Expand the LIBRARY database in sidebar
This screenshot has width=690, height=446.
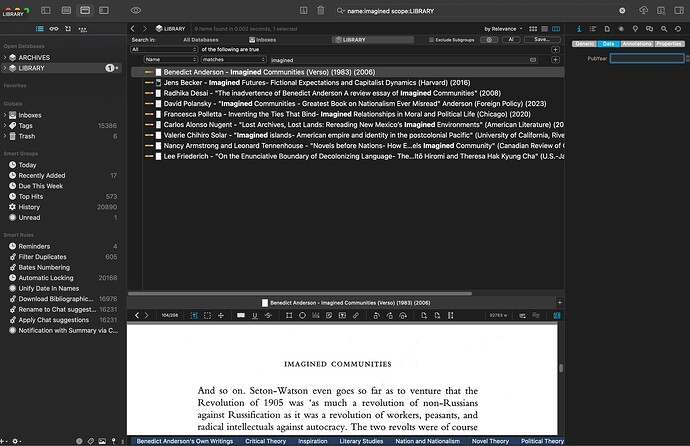click(5, 68)
